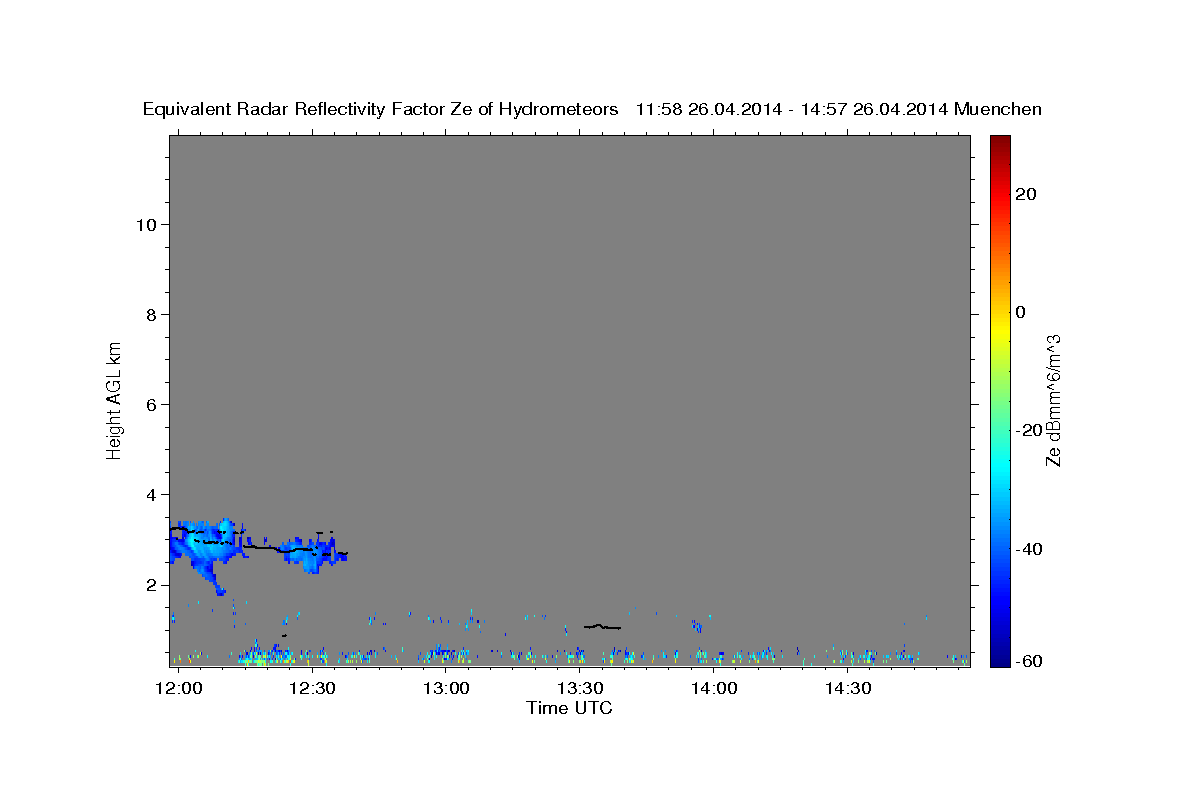The width and height of the screenshot is (1200, 800).
Task: Click the 'Time UTC' axis label
Action: tap(569, 708)
